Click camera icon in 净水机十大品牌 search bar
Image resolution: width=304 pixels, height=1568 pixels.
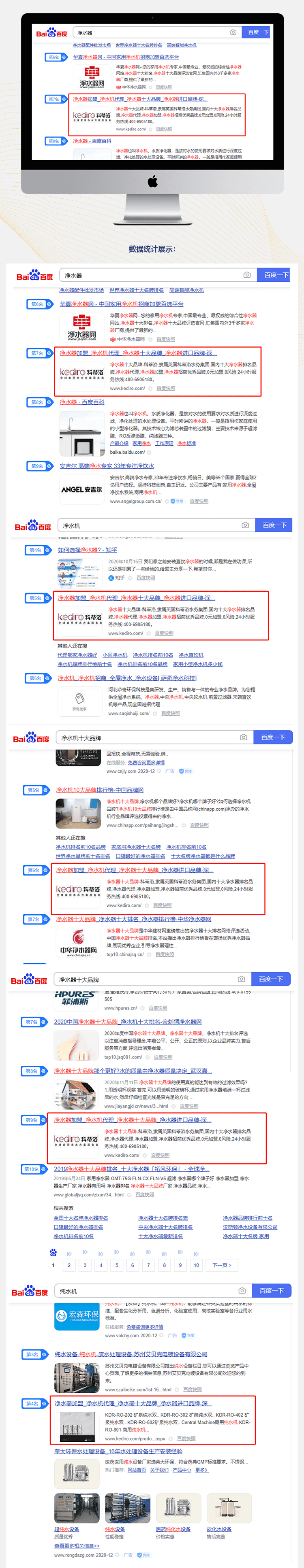point(243,737)
